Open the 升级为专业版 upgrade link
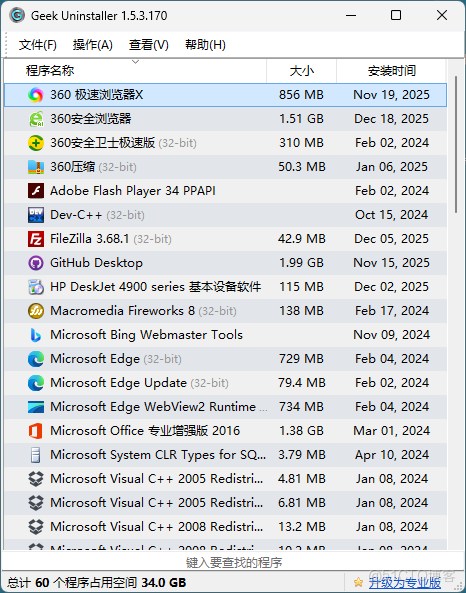This screenshot has height=593, width=466. click(405, 583)
